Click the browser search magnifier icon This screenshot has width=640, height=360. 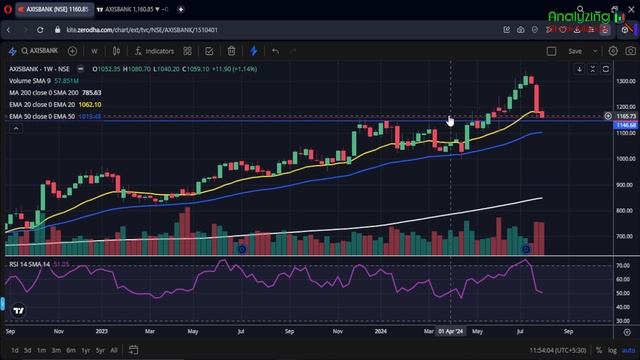(x=580, y=9)
